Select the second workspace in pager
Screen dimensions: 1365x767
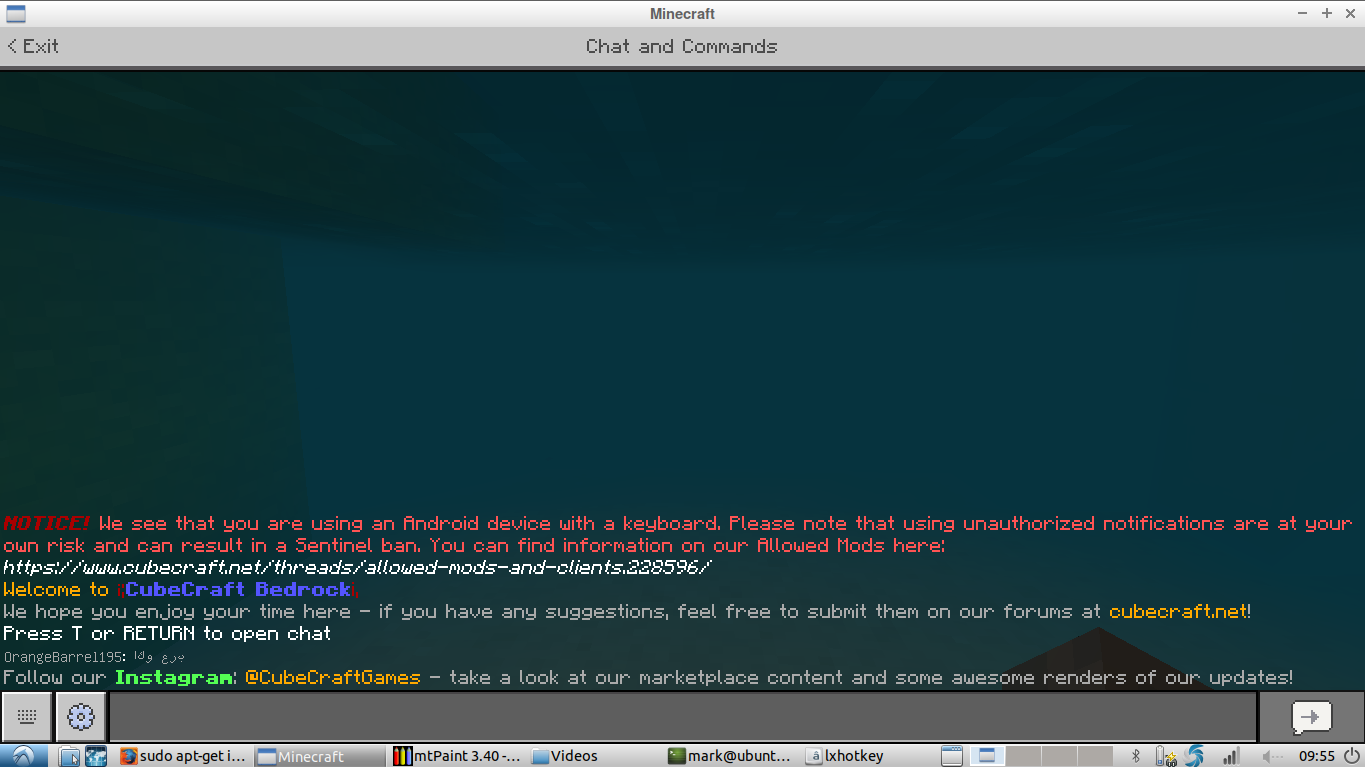click(1021, 756)
